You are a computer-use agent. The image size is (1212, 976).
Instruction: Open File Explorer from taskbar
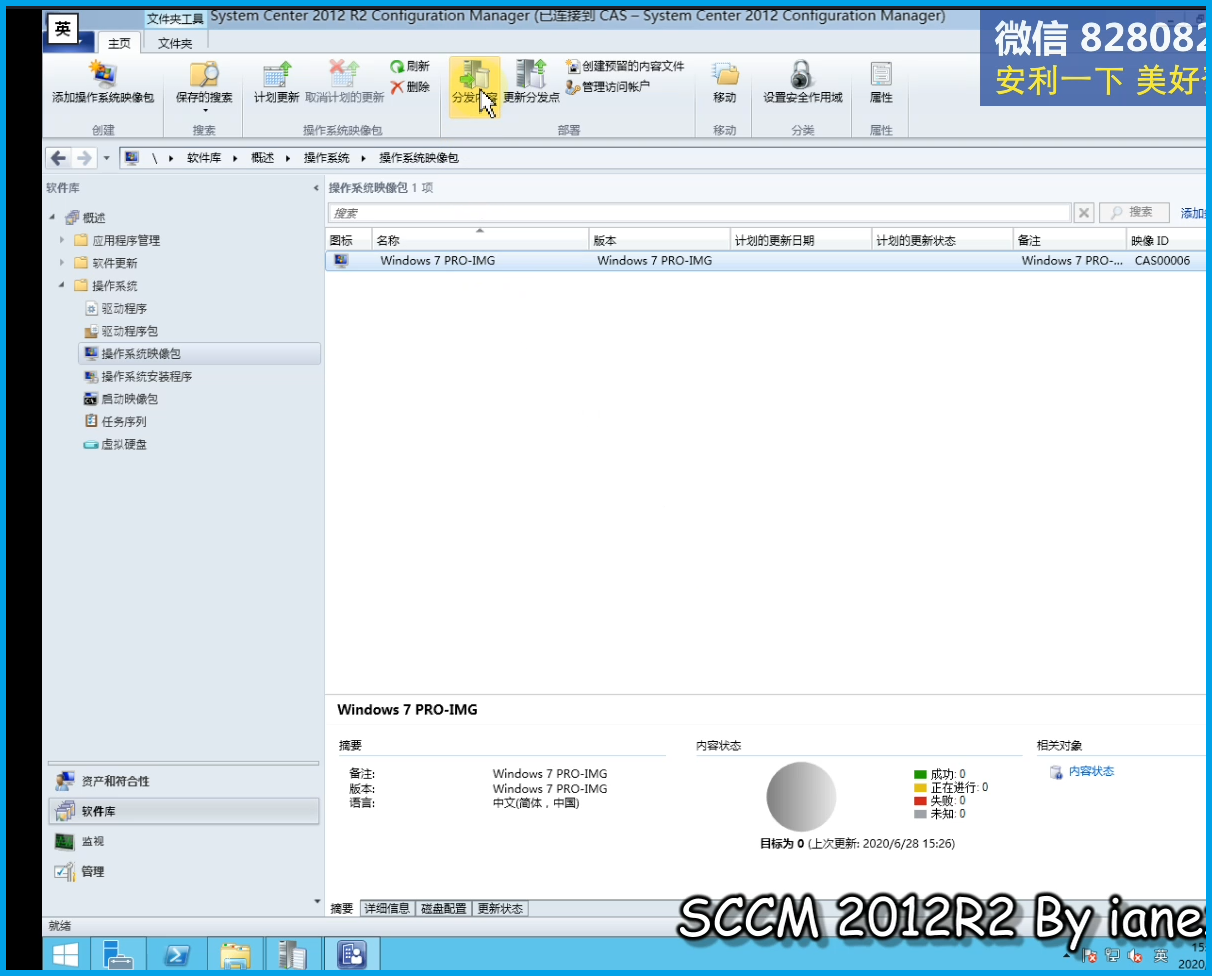coord(235,955)
